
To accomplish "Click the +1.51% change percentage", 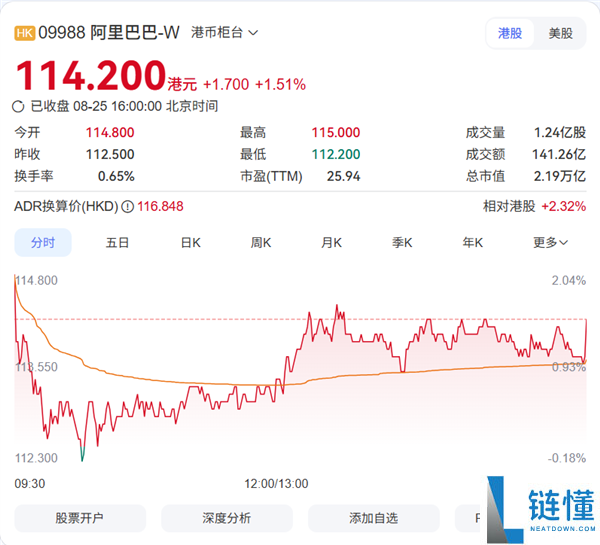I will (x=280, y=85).
